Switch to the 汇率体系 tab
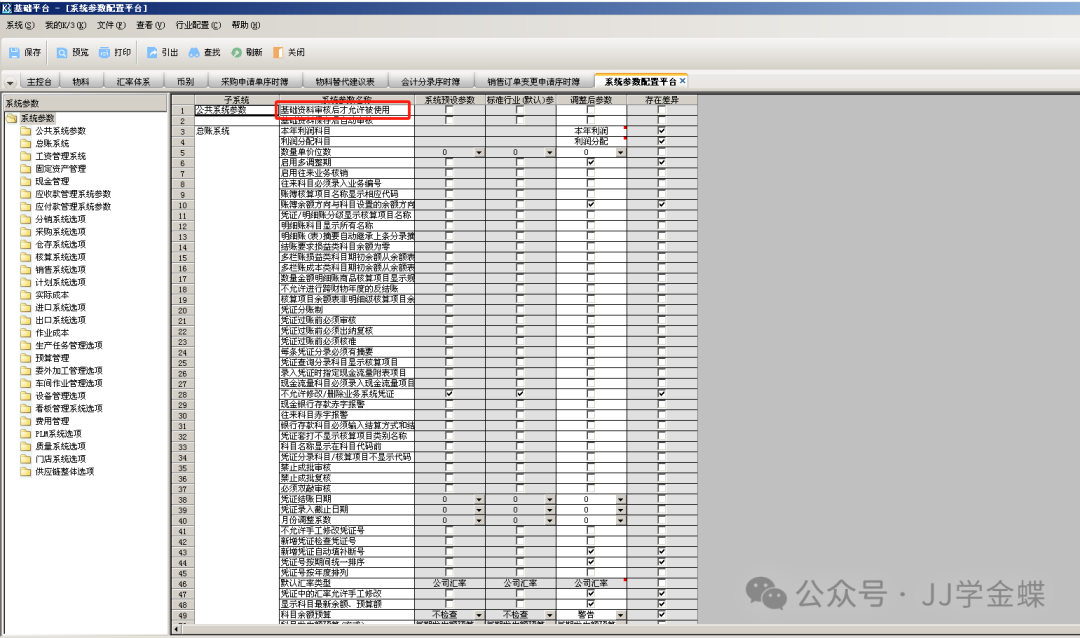The height and width of the screenshot is (638, 1080). (x=133, y=81)
